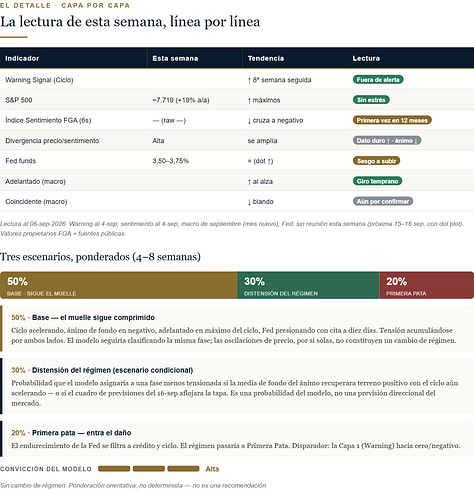Click the 30% green scenario bar segment
Image resolution: width=474 pixels, height=490 pixels.
pos(308,285)
